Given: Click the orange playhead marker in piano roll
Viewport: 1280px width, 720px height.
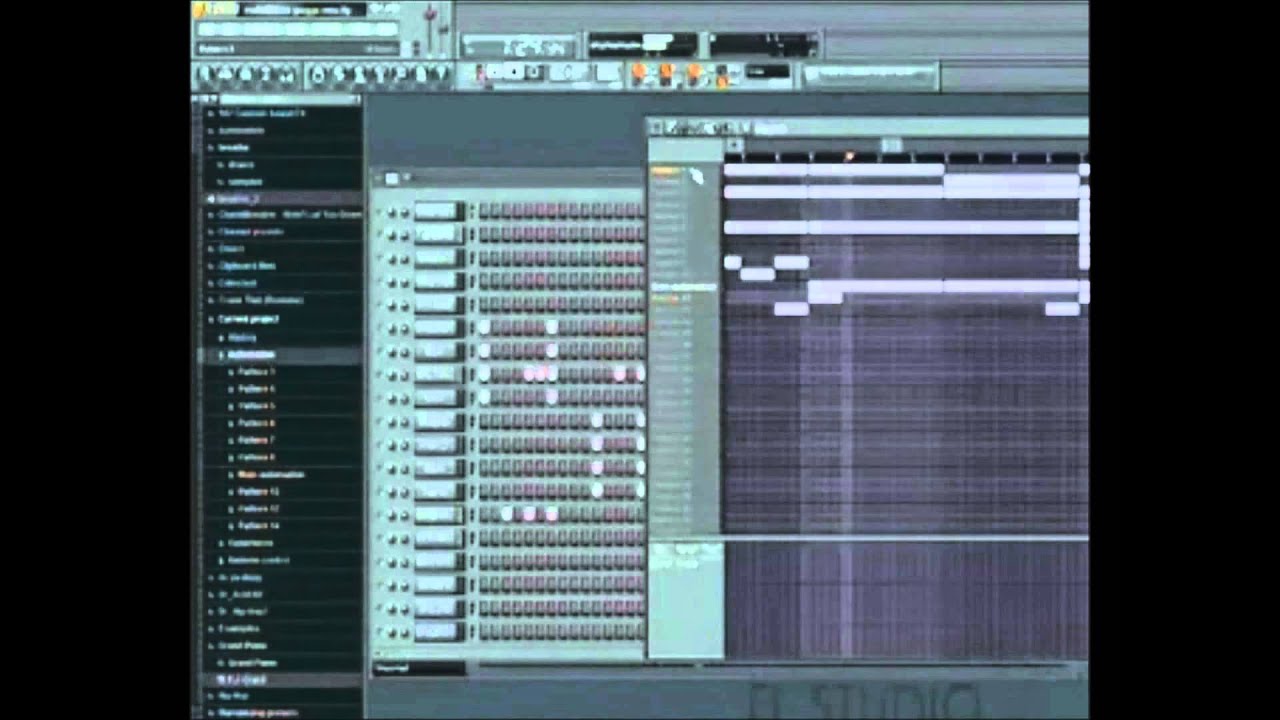Looking at the screenshot, I should (x=849, y=156).
